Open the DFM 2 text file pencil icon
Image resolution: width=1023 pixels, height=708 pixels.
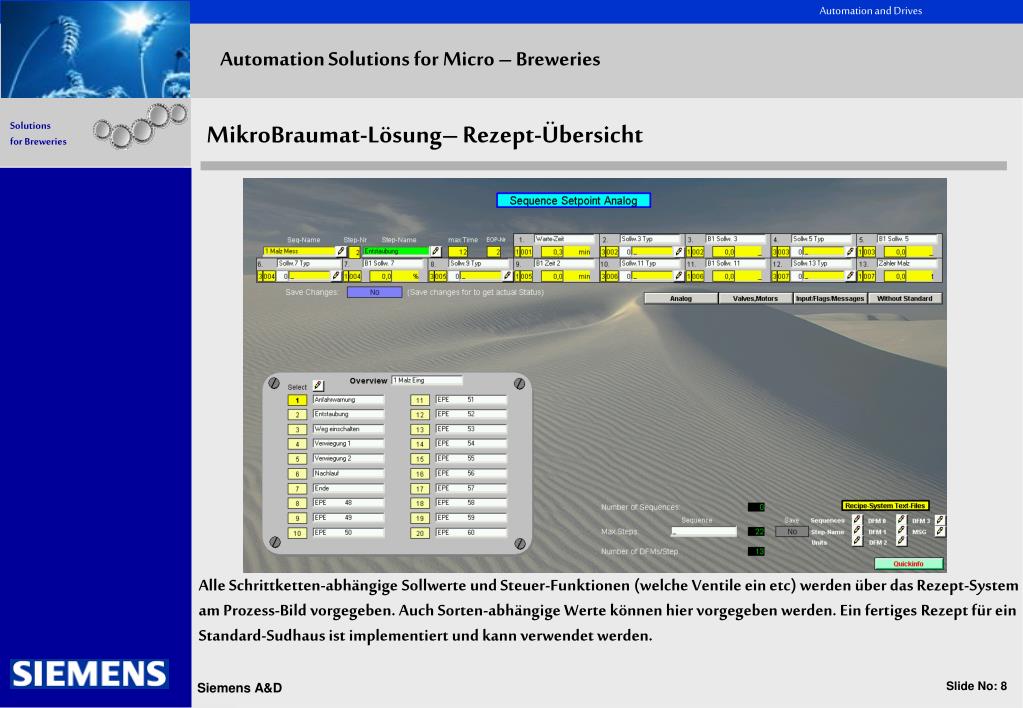[x=901, y=541]
